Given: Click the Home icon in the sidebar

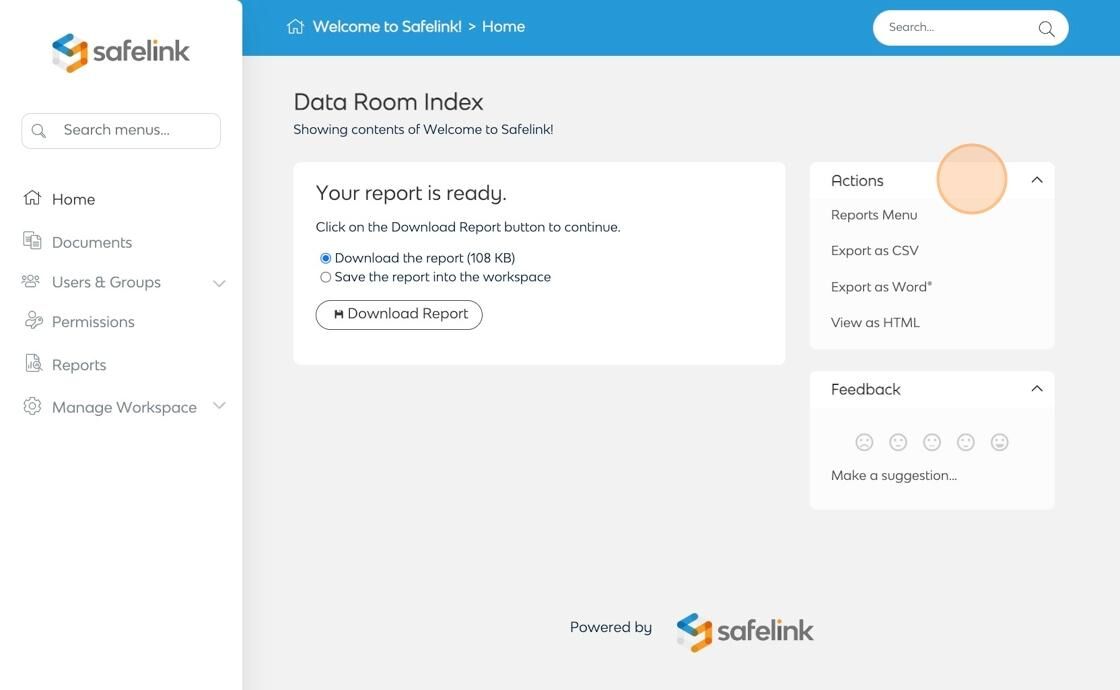Looking at the screenshot, I should (x=32, y=198).
